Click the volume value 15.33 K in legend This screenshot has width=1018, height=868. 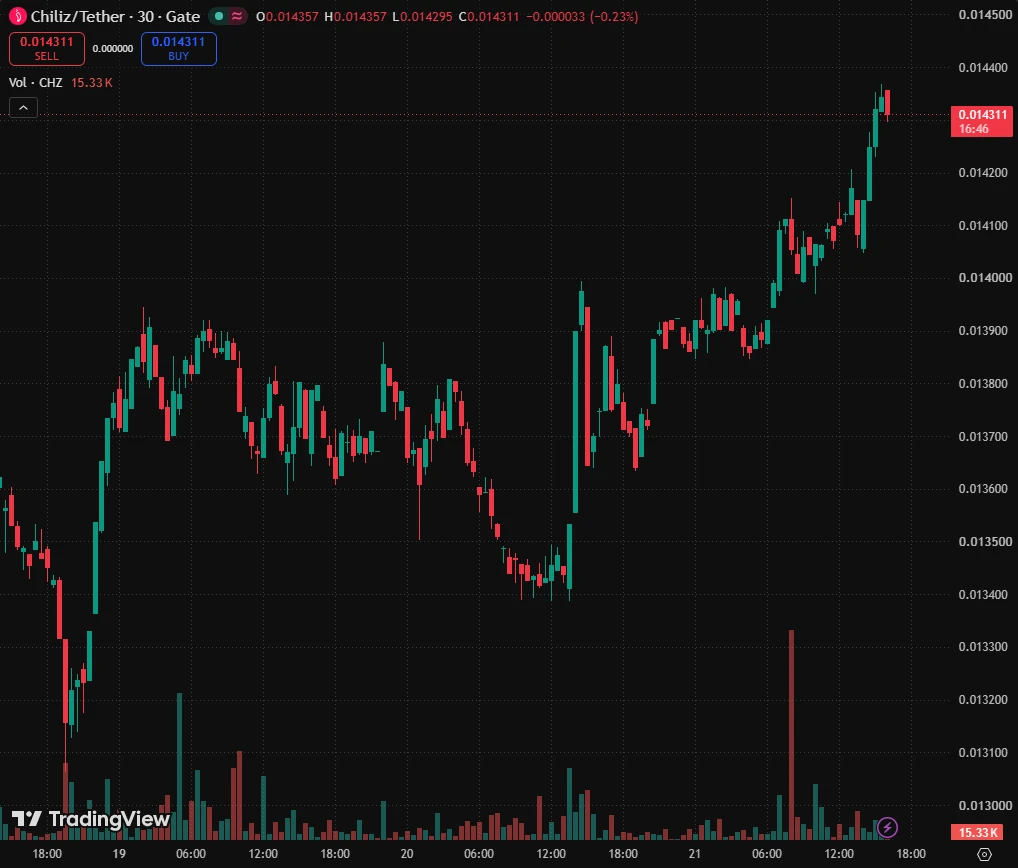point(92,82)
